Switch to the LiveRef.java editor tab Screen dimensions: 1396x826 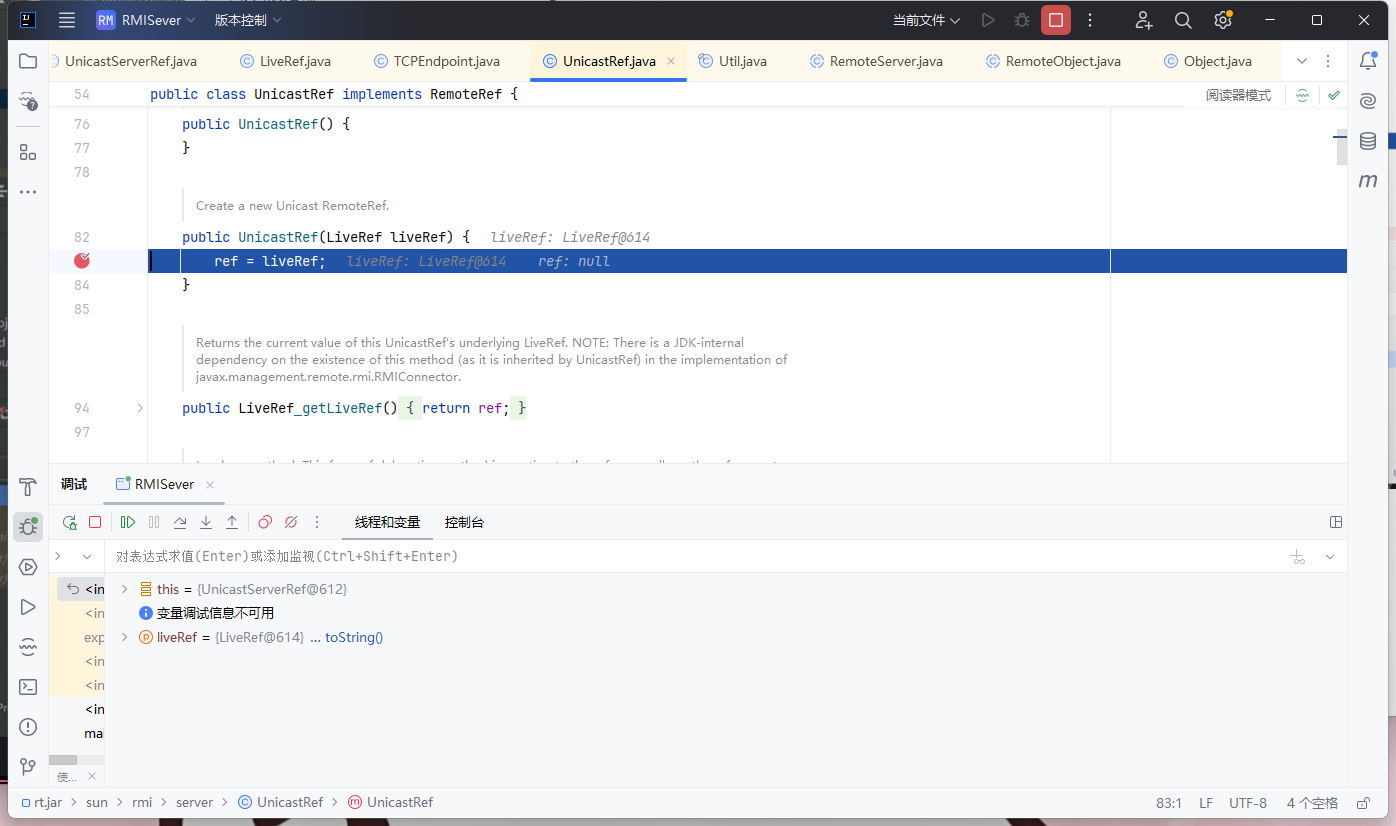pos(295,61)
